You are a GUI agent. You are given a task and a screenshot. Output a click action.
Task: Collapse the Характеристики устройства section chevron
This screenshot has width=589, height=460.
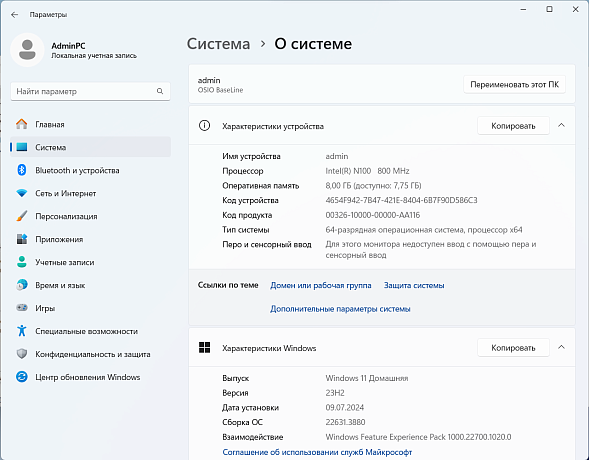point(561,125)
